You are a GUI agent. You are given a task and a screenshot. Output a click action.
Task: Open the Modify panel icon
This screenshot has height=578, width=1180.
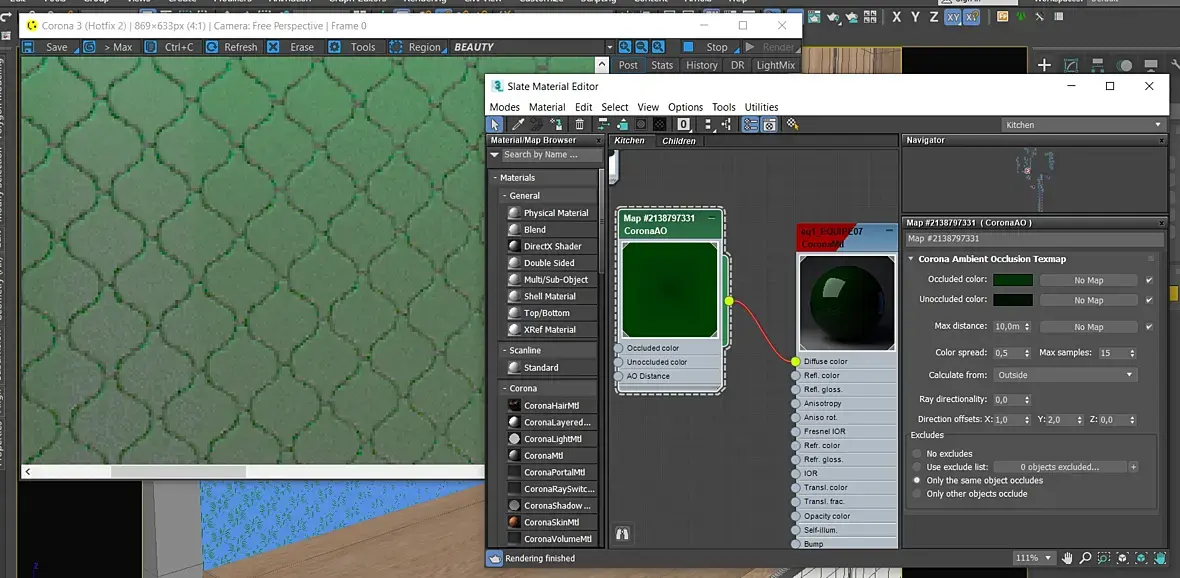click(1071, 65)
